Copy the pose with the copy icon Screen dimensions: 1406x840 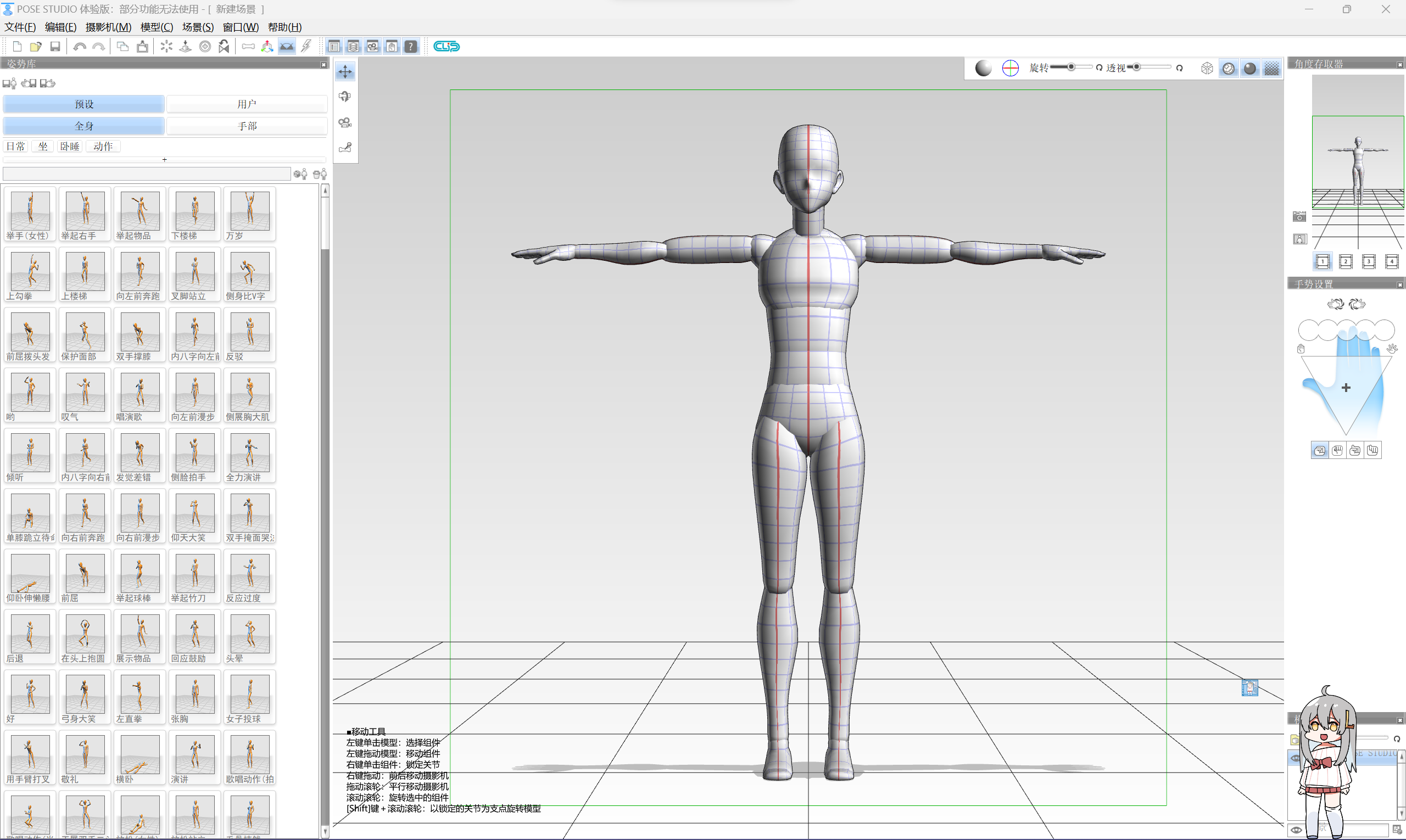point(123,47)
